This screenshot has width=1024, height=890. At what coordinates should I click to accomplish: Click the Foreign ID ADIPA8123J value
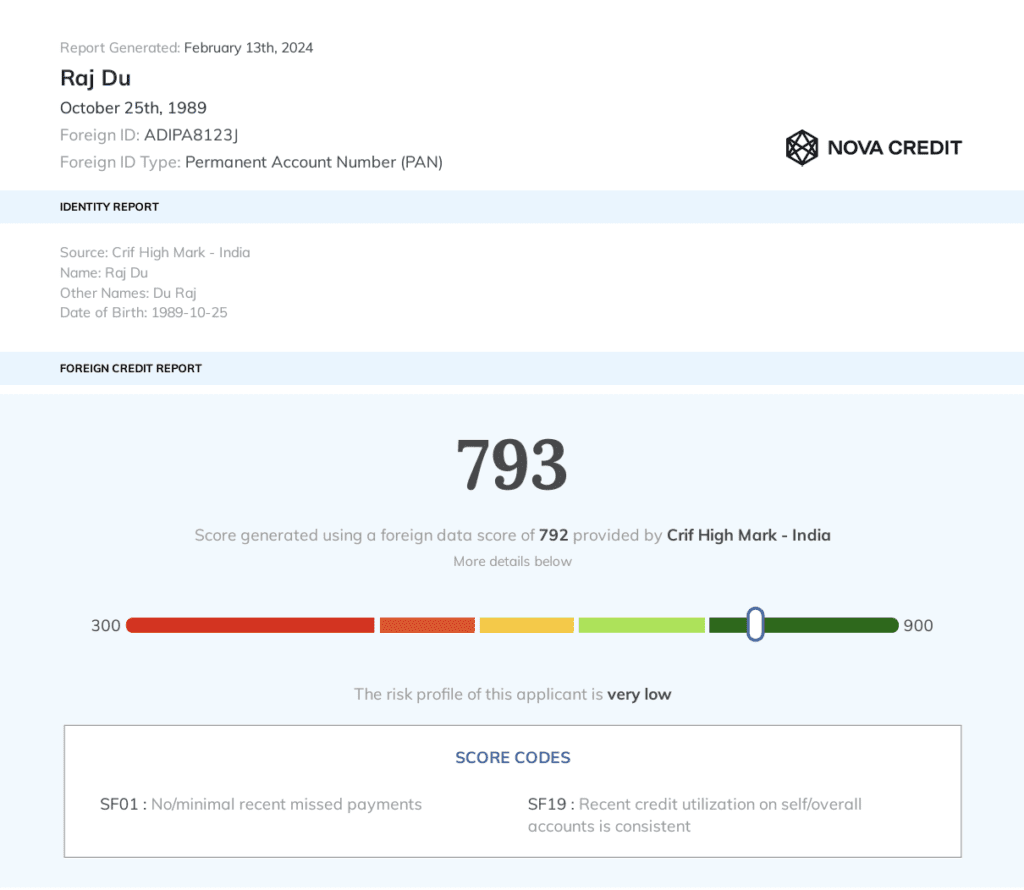tap(191, 135)
